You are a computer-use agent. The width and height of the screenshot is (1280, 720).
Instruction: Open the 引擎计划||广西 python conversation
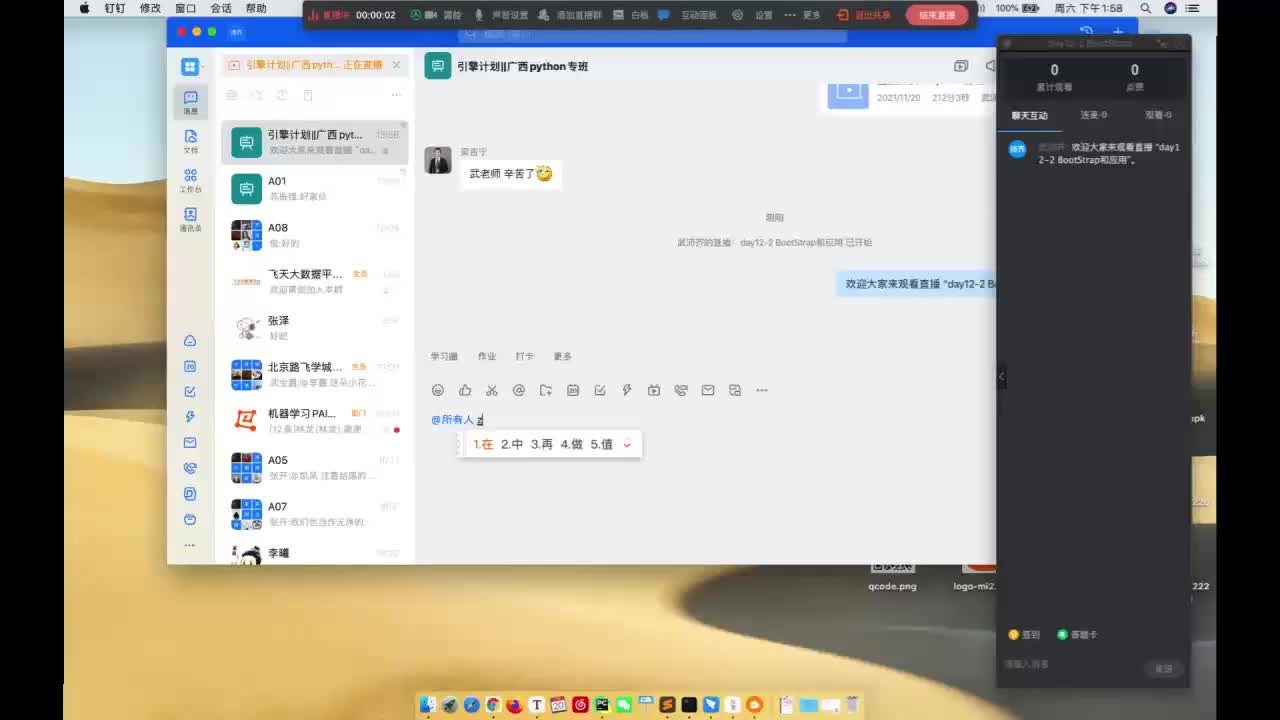(x=314, y=142)
